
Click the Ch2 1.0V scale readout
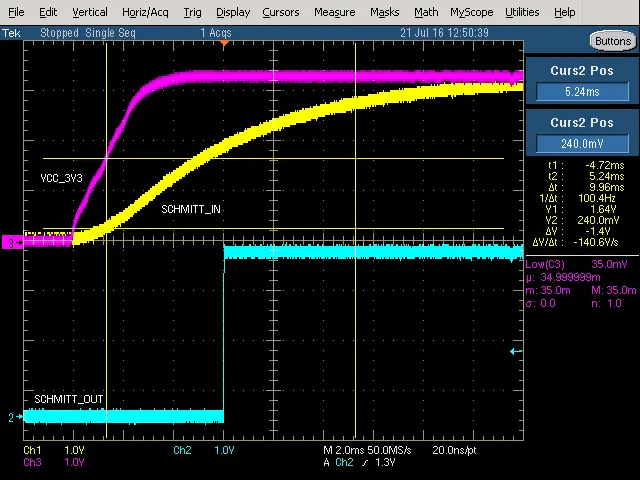coord(208,450)
